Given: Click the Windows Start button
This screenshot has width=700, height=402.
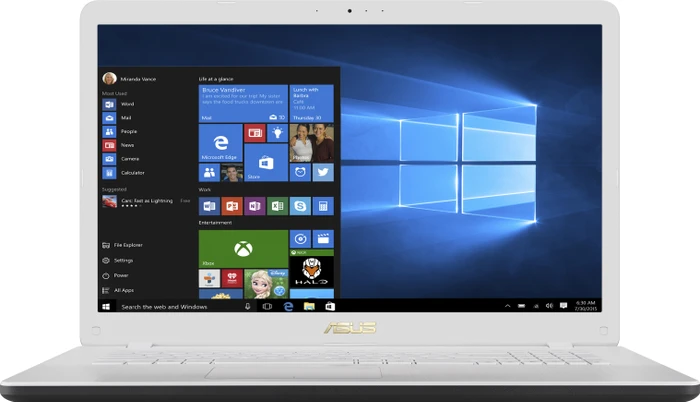Looking at the screenshot, I should coord(106,306).
